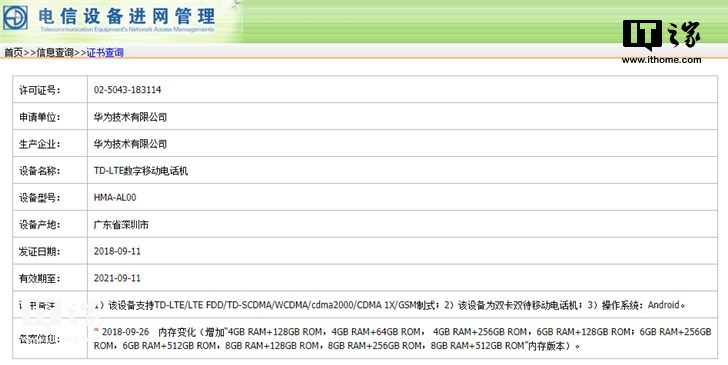Click the 广东省深圳市 origin value

click(x=121, y=225)
